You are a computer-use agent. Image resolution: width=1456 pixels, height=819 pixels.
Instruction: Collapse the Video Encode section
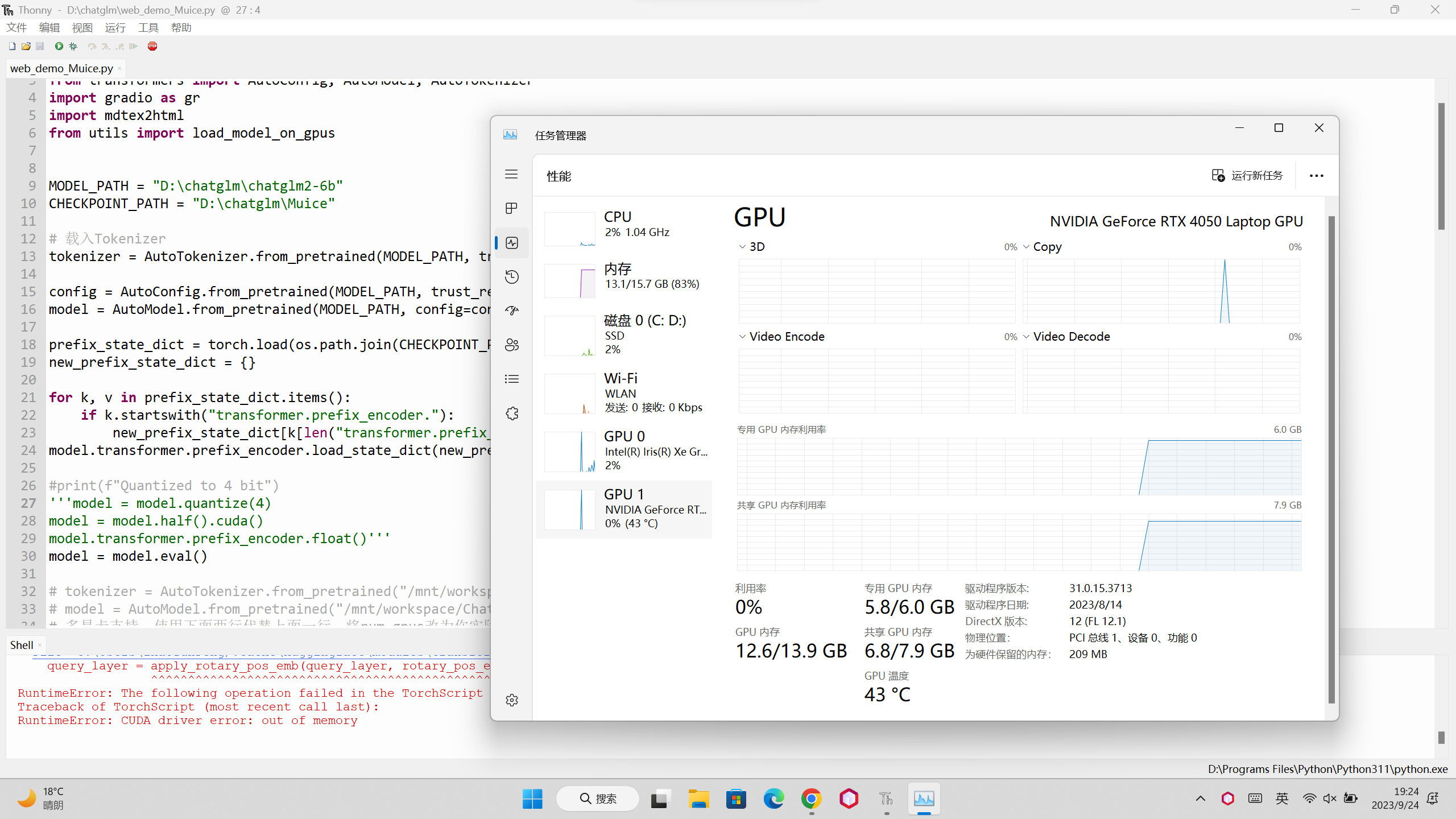click(x=742, y=336)
